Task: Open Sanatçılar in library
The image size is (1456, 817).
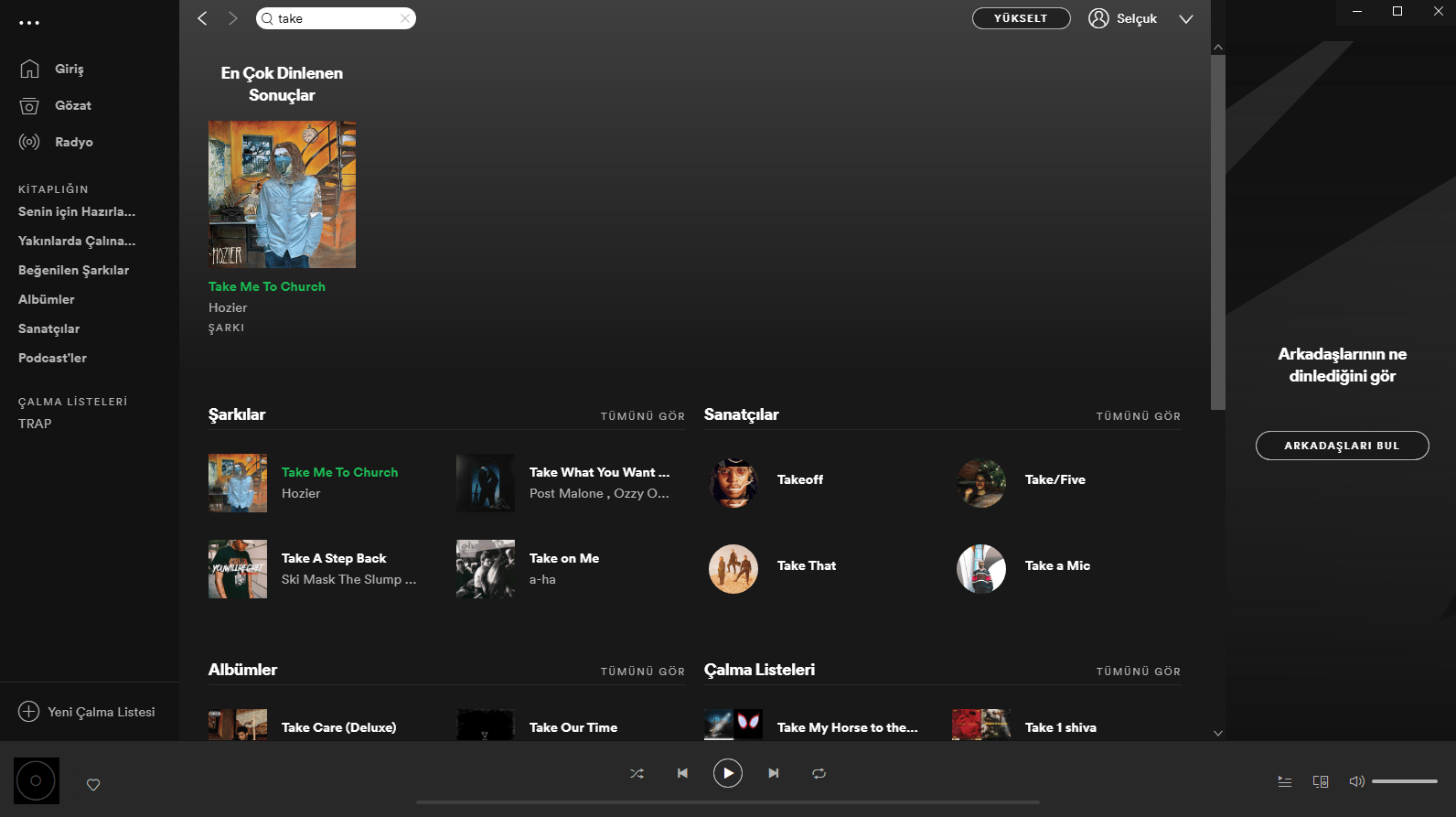Action: (49, 328)
